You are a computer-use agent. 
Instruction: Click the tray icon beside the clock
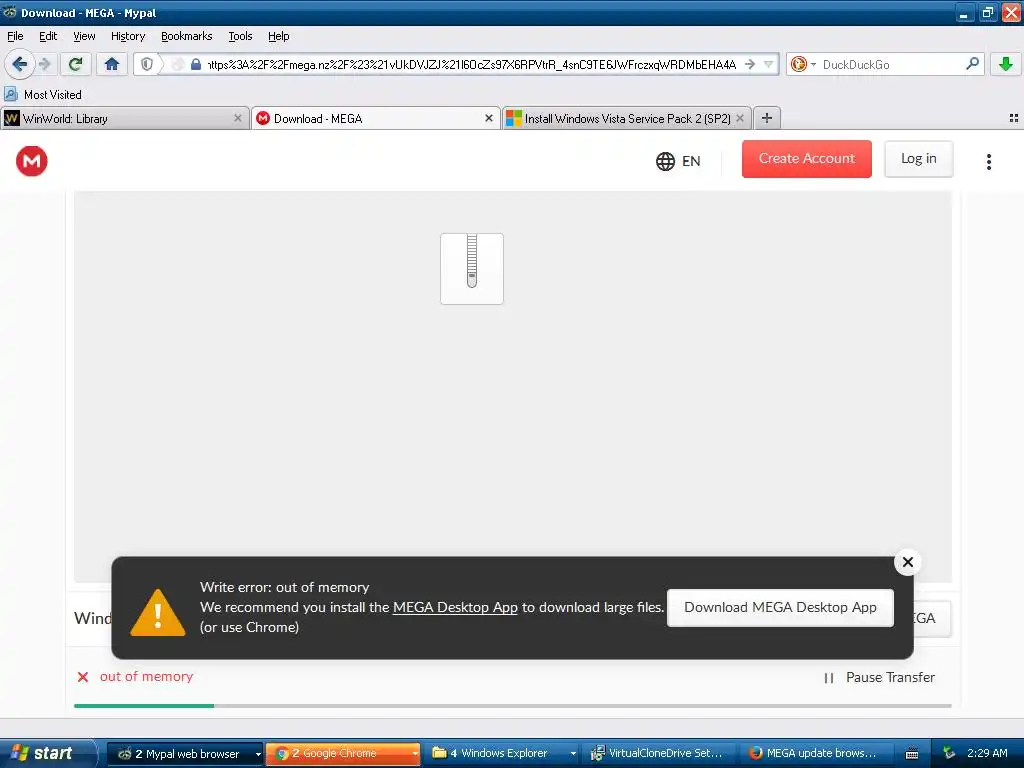pyautogui.click(x=950, y=753)
